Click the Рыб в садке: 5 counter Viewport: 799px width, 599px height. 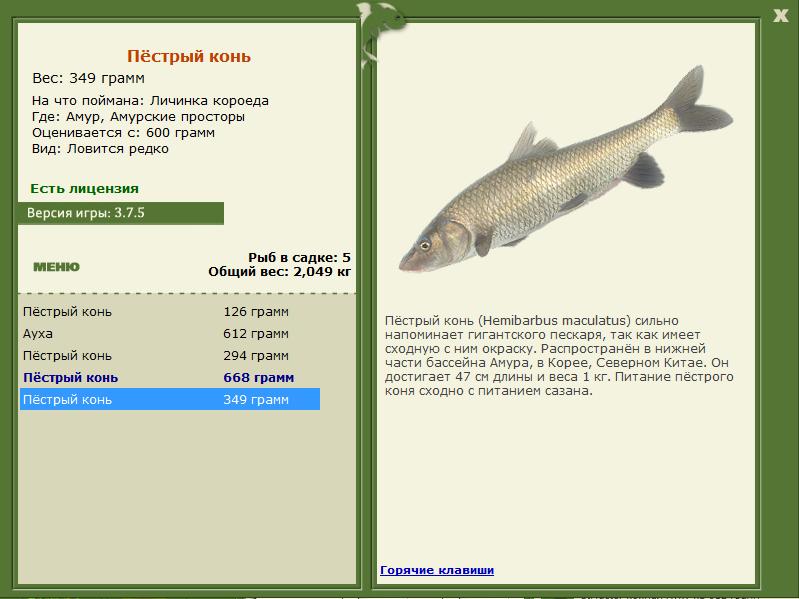point(299,257)
